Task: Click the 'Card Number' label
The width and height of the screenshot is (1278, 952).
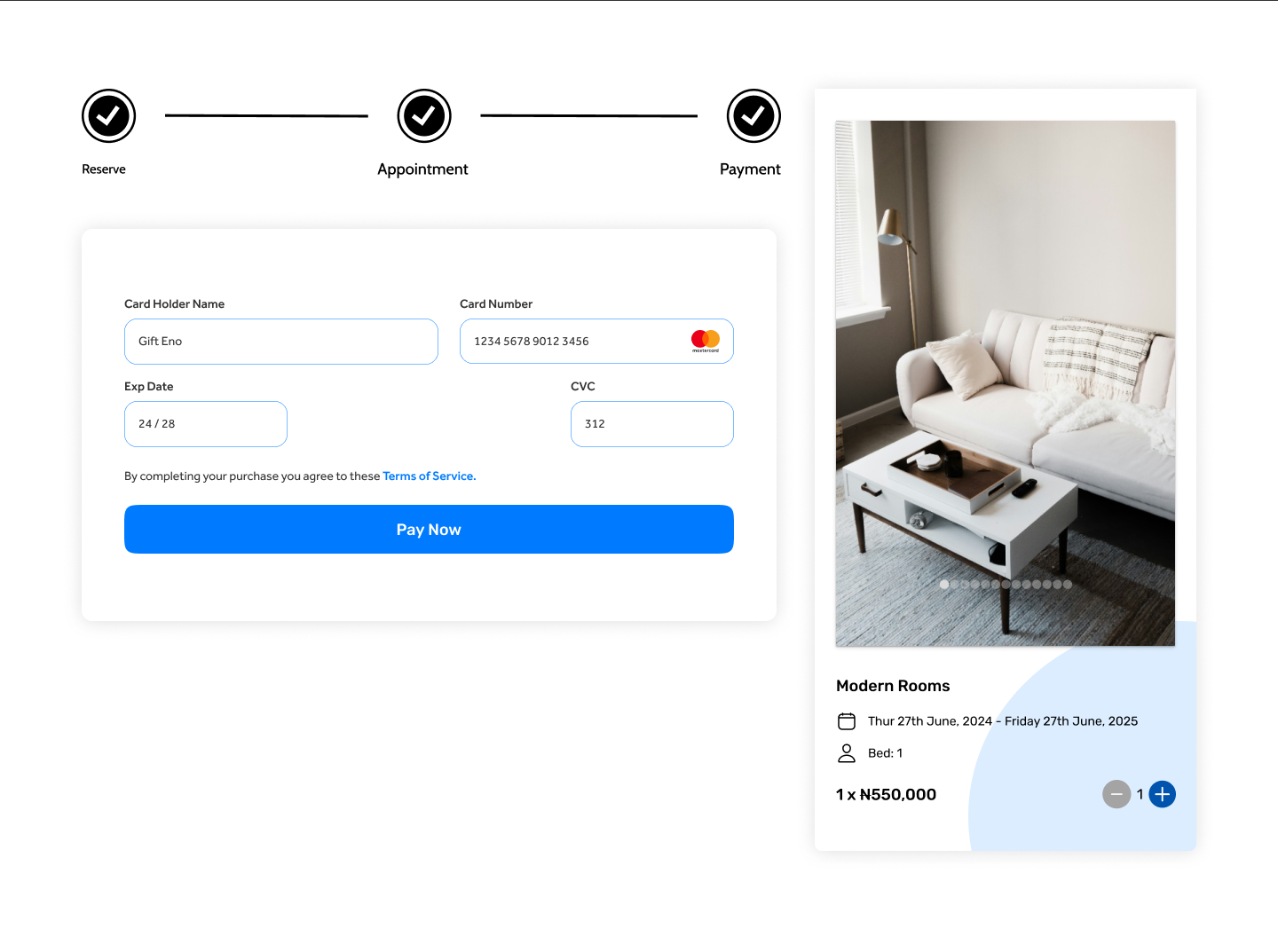Action: tap(496, 304)
